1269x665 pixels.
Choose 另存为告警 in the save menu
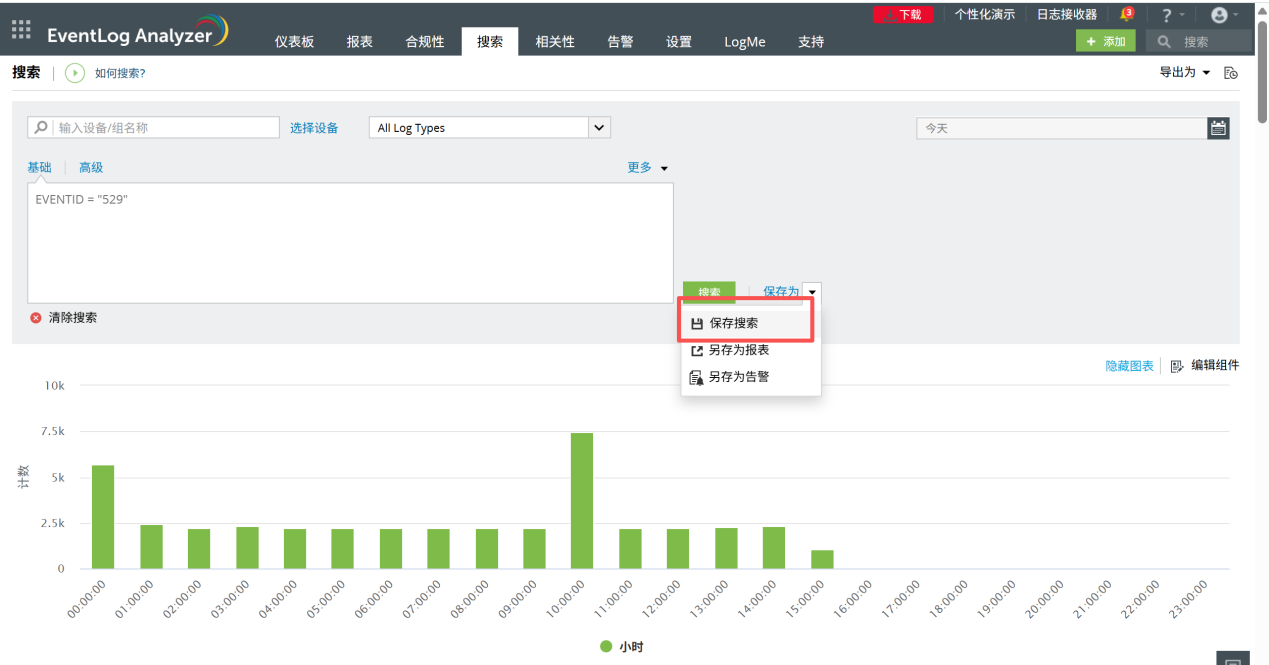(738, 378)
